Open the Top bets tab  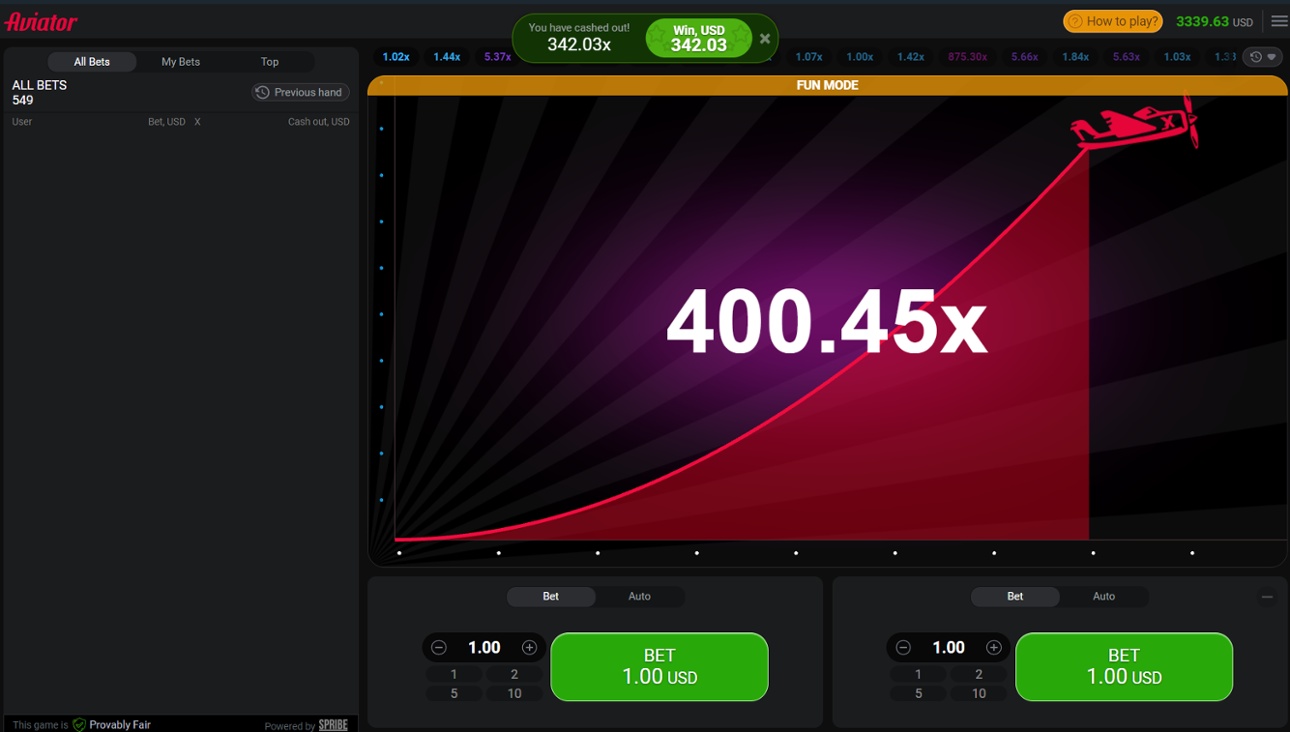click(x=268, y=61)
